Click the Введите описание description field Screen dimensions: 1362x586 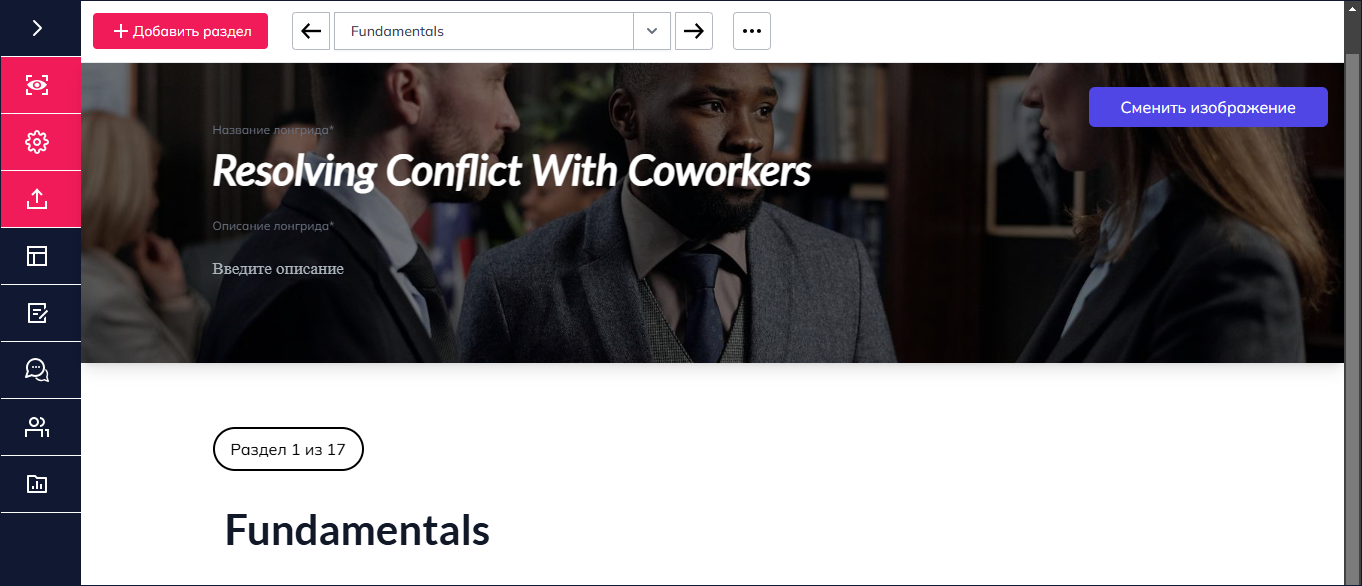(x=278, y=268)
